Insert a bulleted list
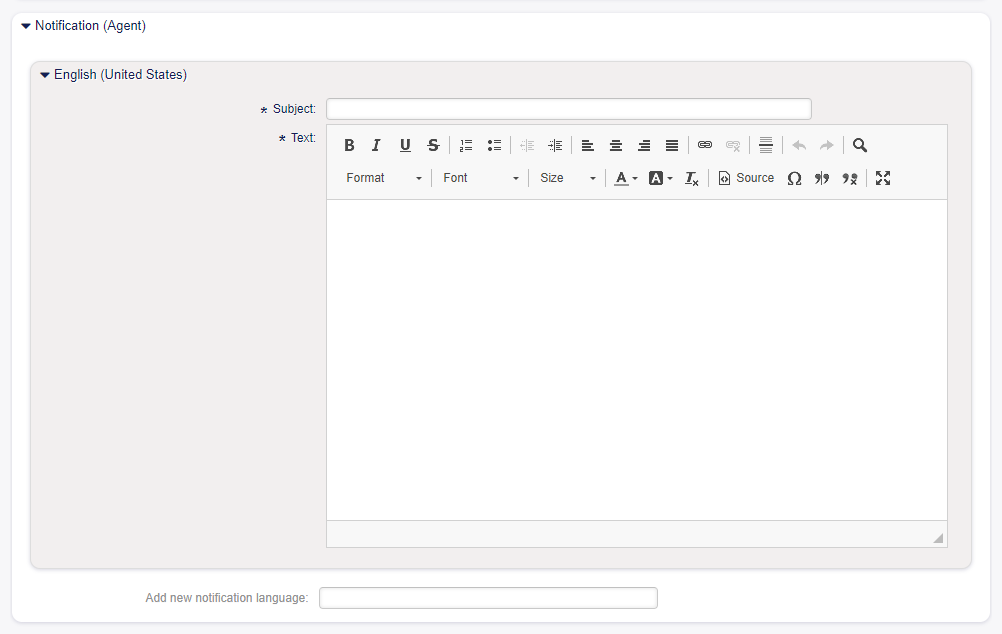 point(494,145)
